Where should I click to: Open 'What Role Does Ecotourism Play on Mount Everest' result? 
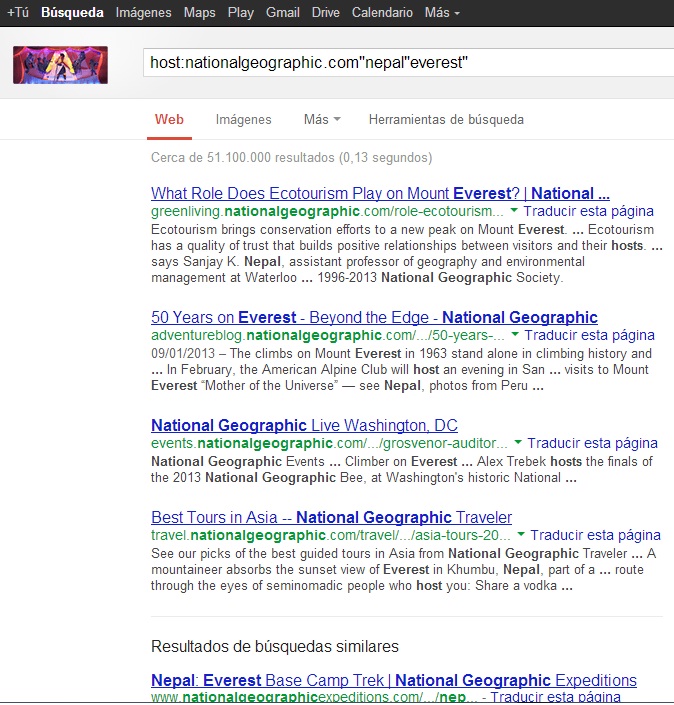(380, 193)
